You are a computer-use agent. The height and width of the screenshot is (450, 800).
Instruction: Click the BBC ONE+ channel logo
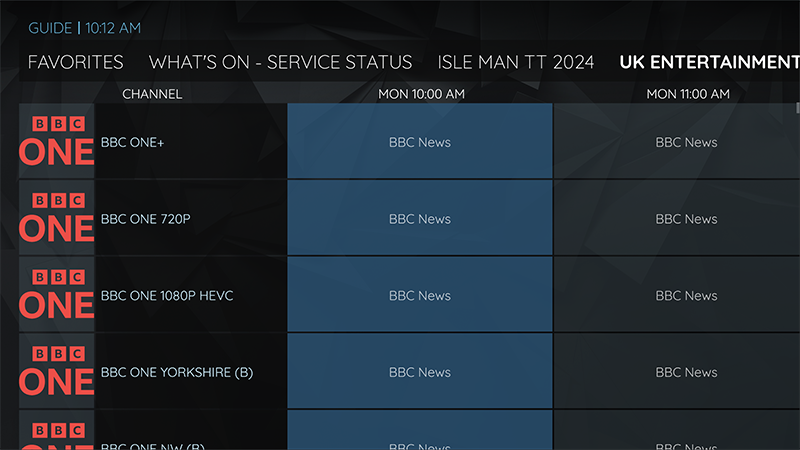pyautogui.click(x=57, y=141)
